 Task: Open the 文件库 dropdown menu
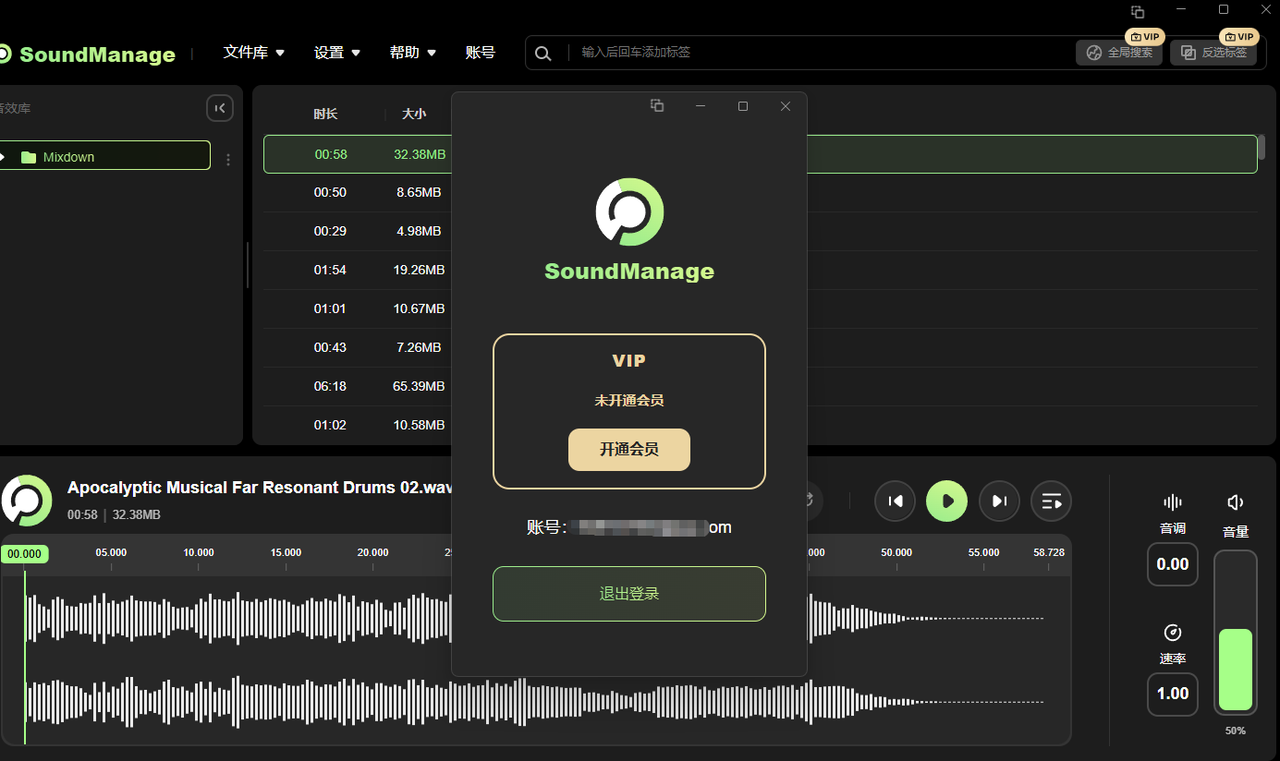point(254,52)
